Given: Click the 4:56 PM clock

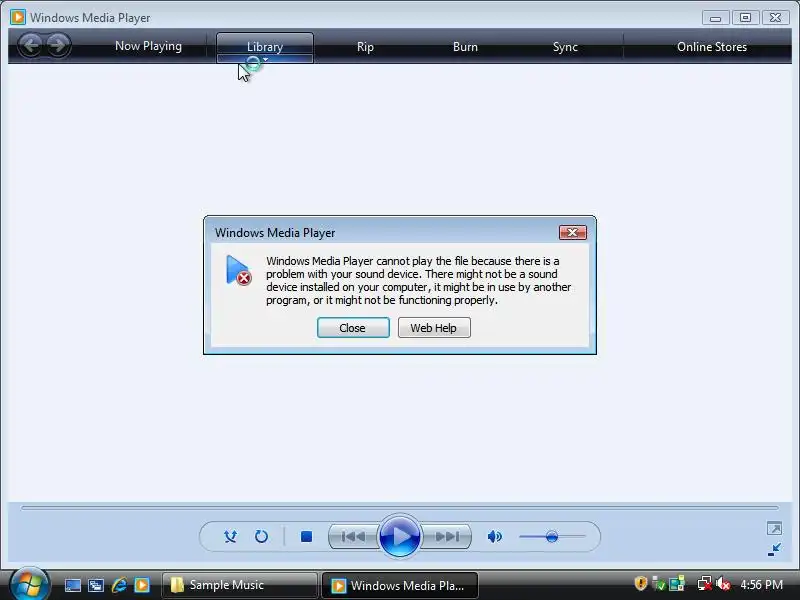Looking at the screenshot, I should coord(761,584).
